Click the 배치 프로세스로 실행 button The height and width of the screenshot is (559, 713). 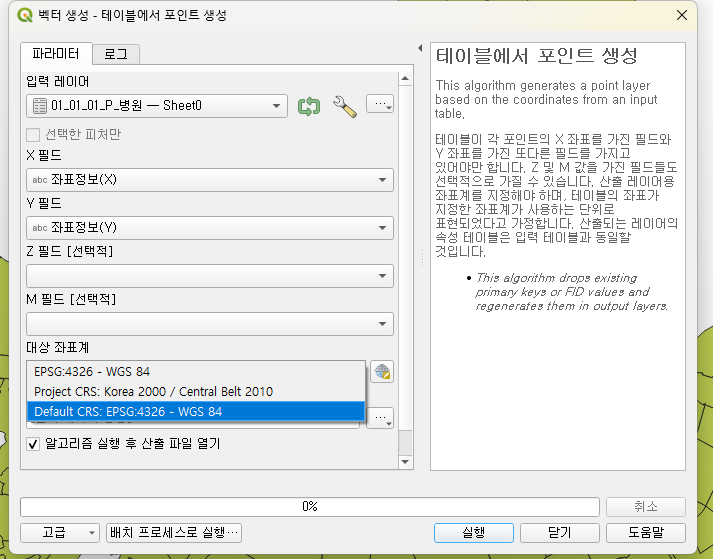coord(174,533)
